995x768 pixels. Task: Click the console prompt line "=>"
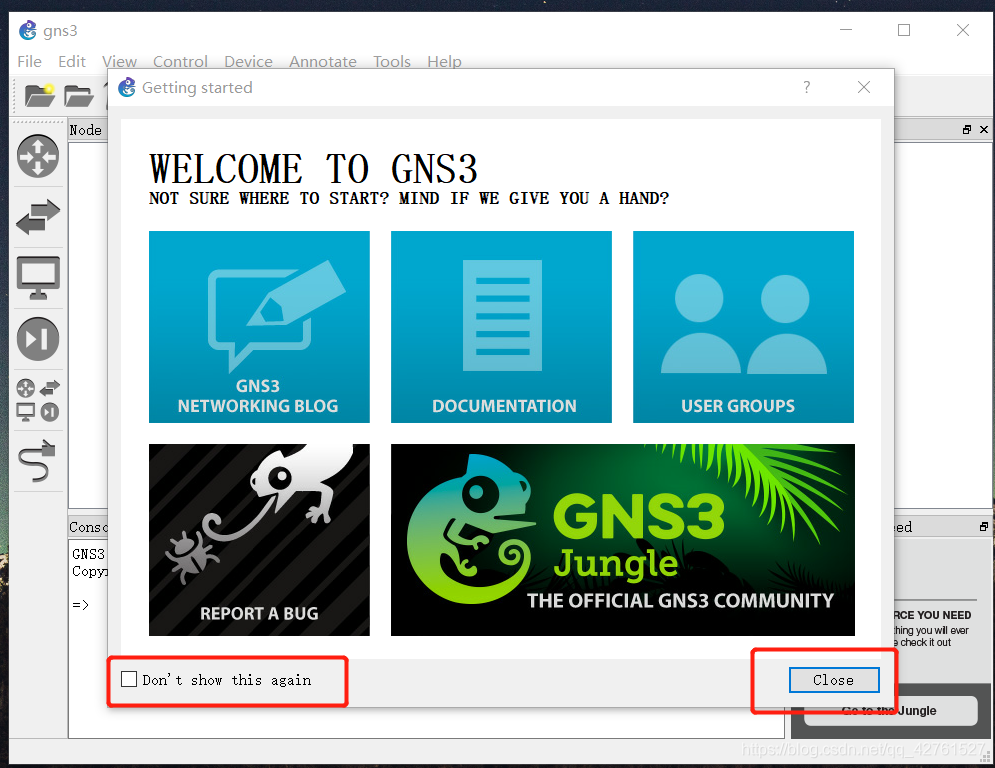coord(81,605)
